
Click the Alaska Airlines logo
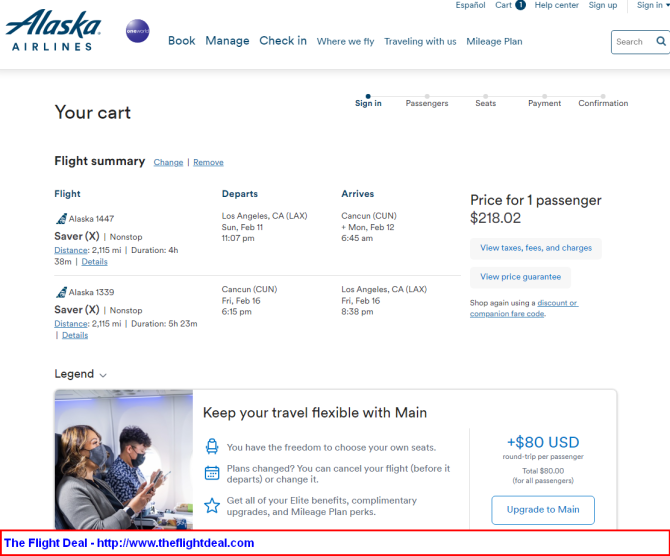point(53,30)
